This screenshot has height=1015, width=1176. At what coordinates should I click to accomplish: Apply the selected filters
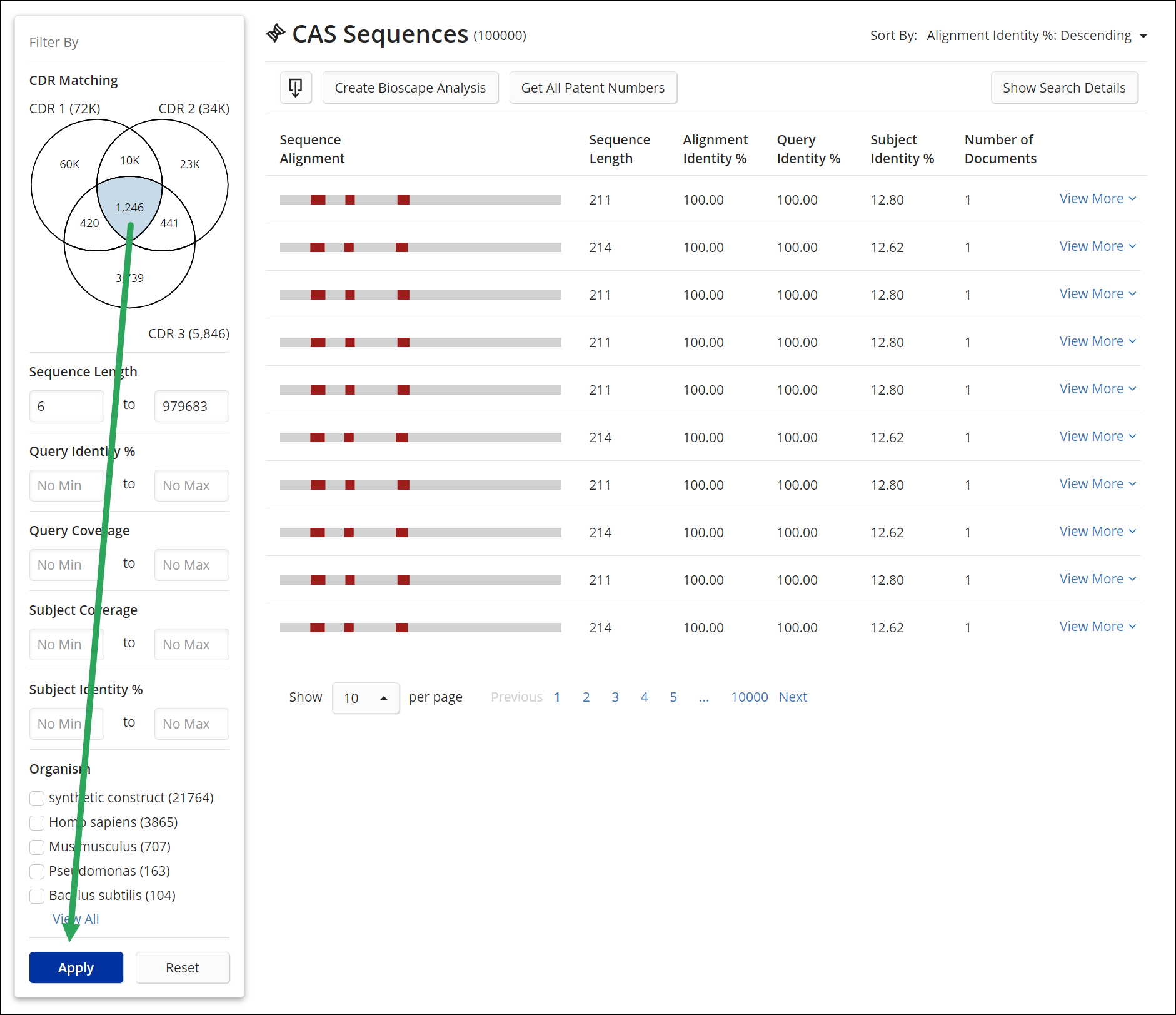pos(76,967)
